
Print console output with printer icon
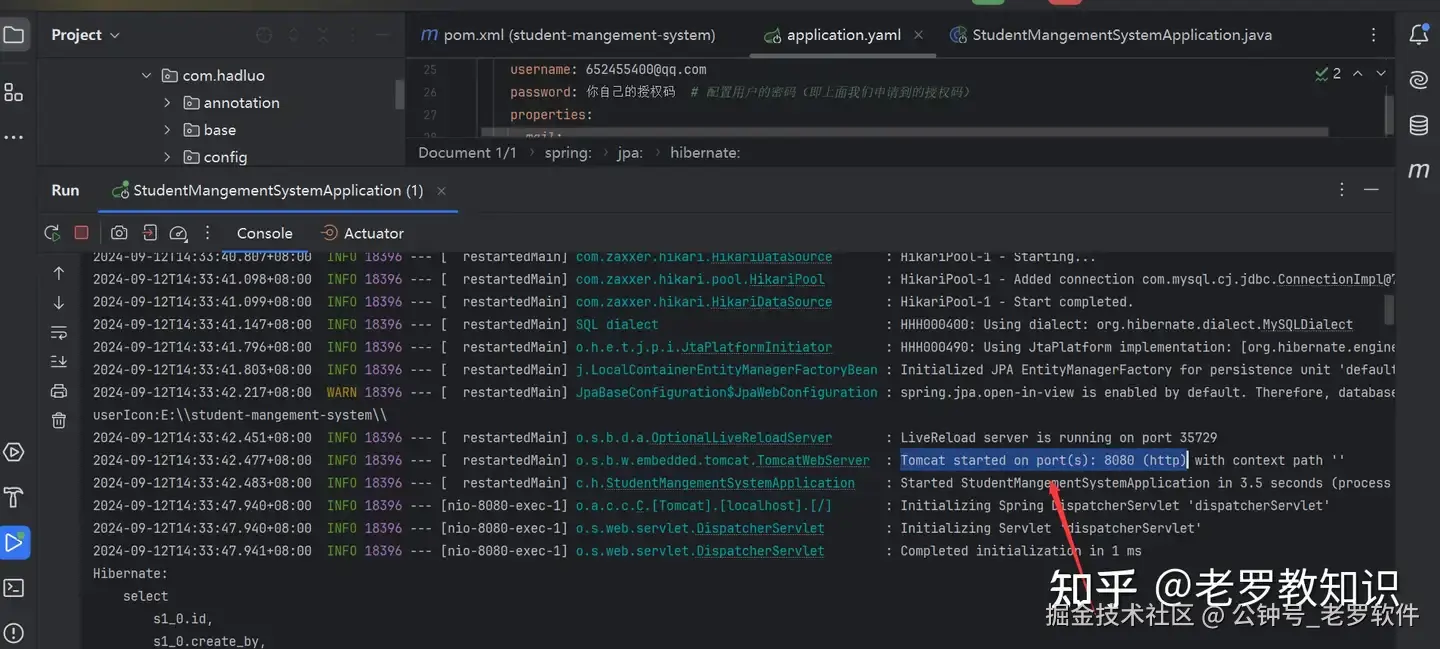click(x=59, y=391)
